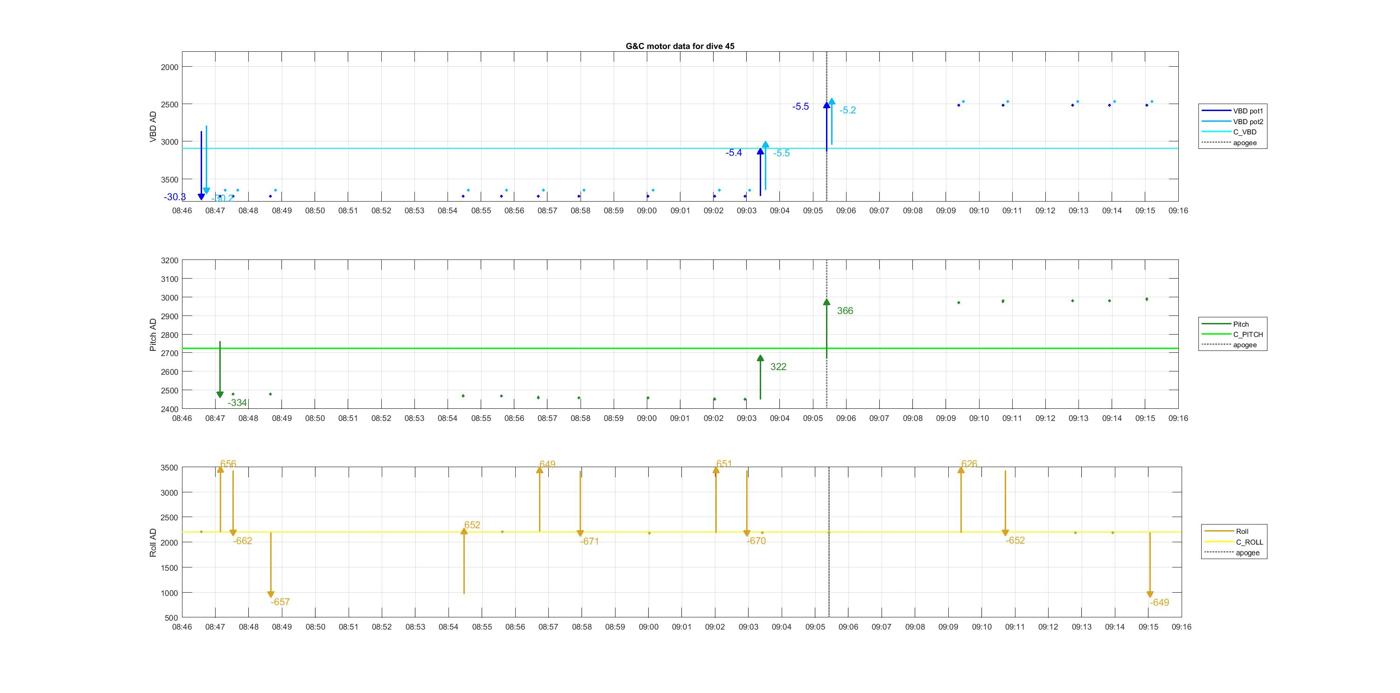Click the '2000' tick on the VBD AD axis
Image resolution: width=1400 pixels, height=693 pixels.
click(169, 66)
